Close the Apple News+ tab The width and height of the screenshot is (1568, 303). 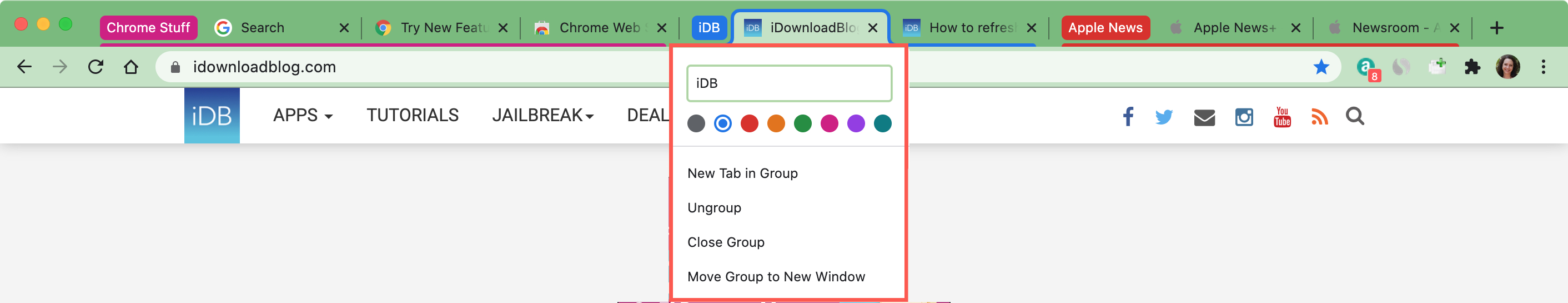[1295, 28]
